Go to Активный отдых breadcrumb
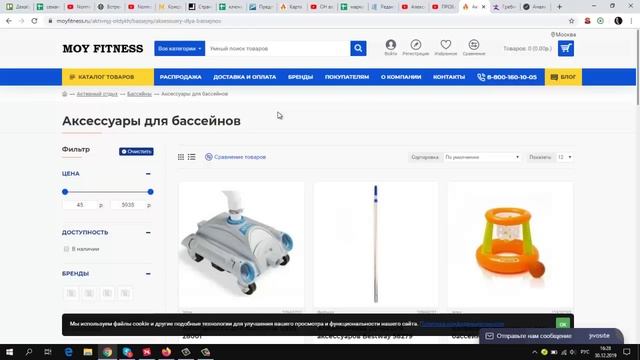Screen dimensions: 640x360 click(x=97, y=94)
